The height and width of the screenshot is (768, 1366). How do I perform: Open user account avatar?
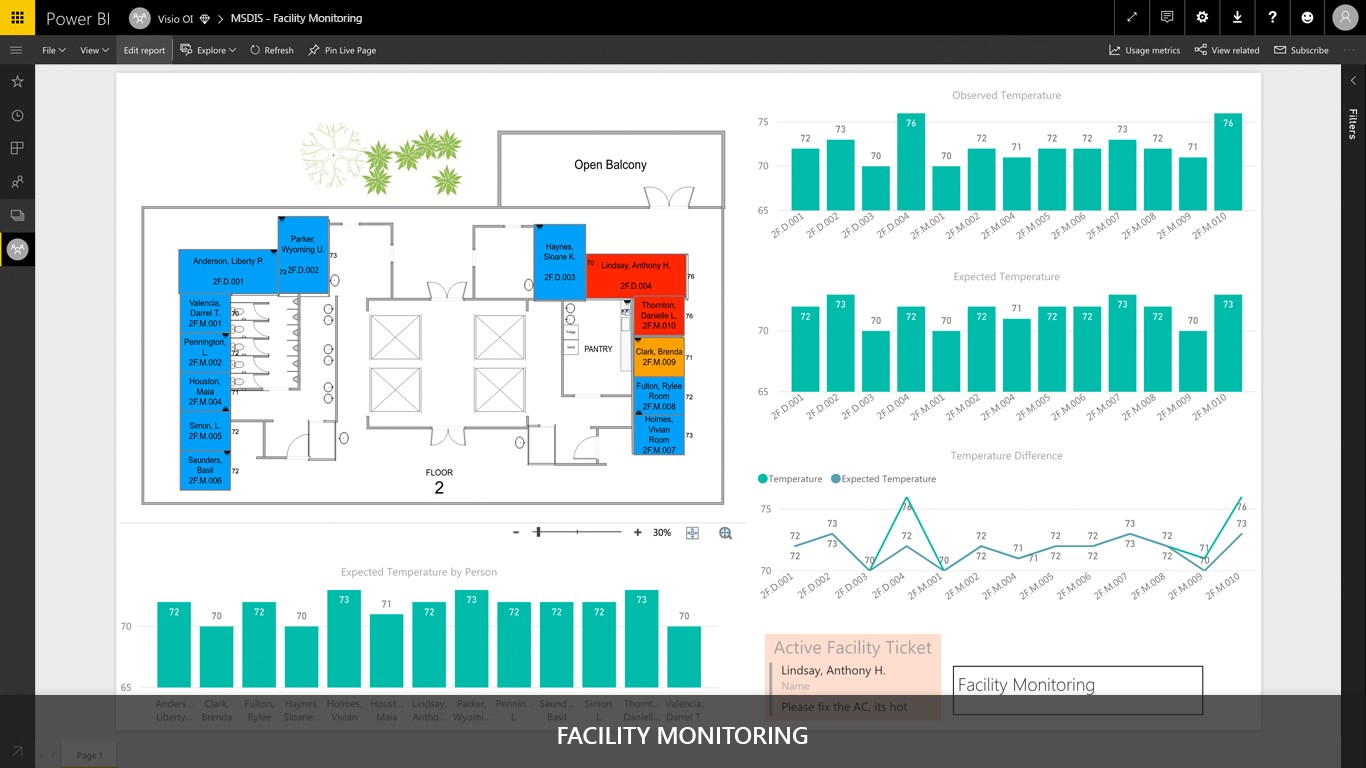coord(1344,17)
